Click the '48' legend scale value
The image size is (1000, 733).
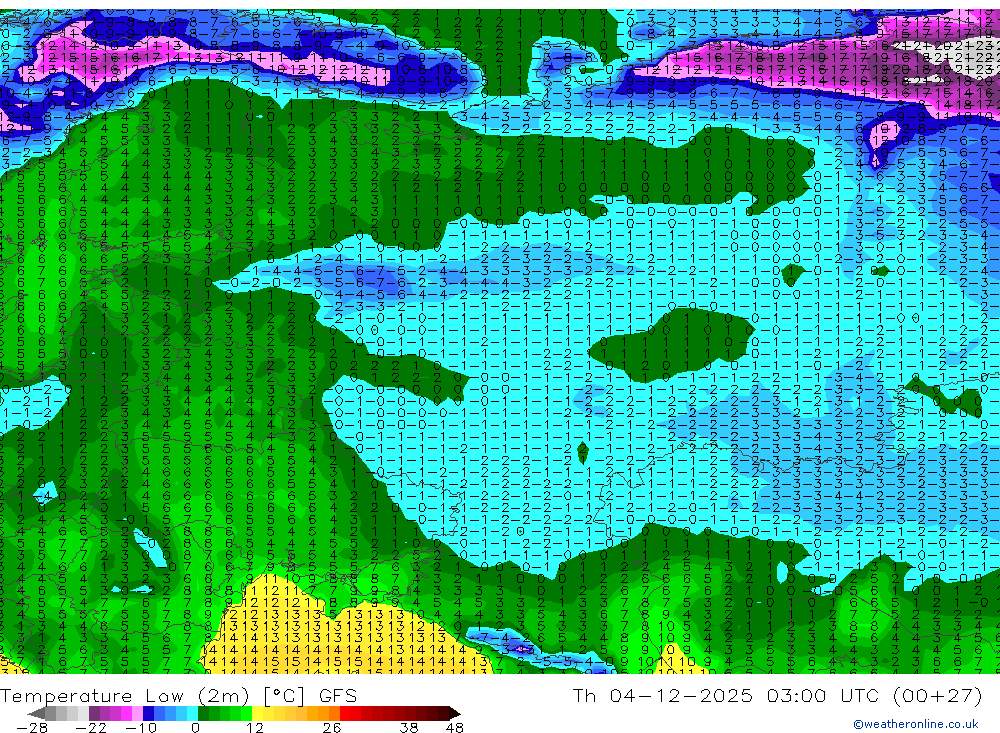[455, 728]
